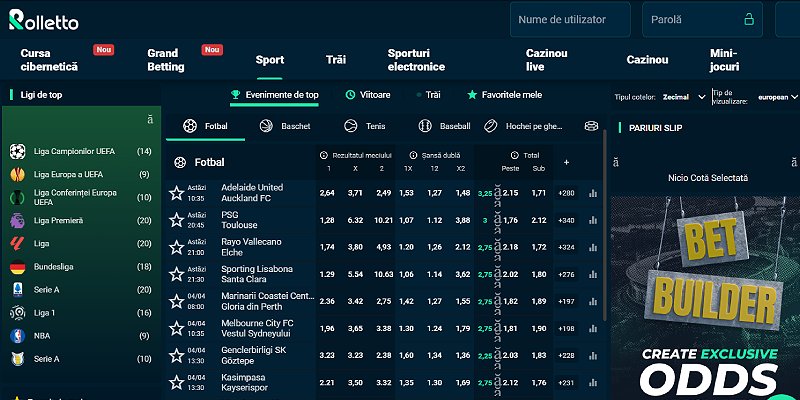Open the Cazinou live menu item
The width and height of the screenshot is (800, 400).
(547, 59)
